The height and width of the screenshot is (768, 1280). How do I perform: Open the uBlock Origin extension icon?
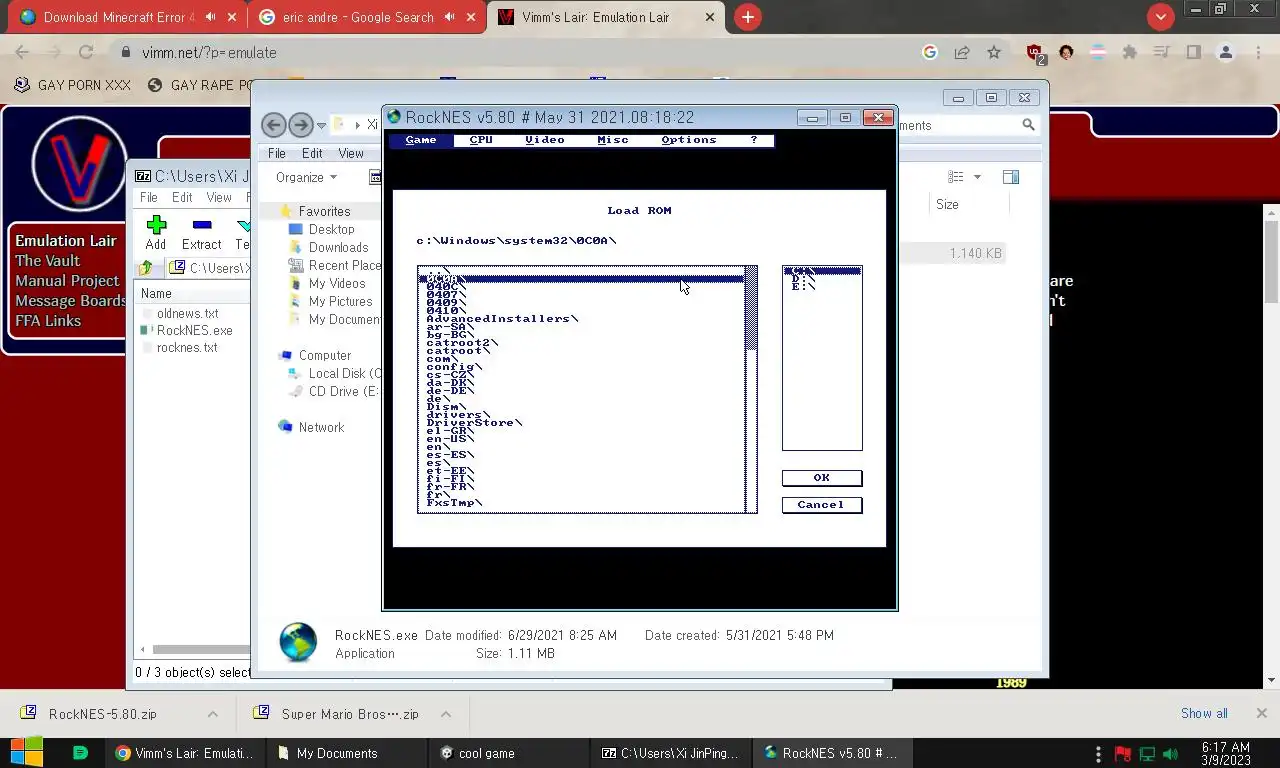coord(1035,53)
